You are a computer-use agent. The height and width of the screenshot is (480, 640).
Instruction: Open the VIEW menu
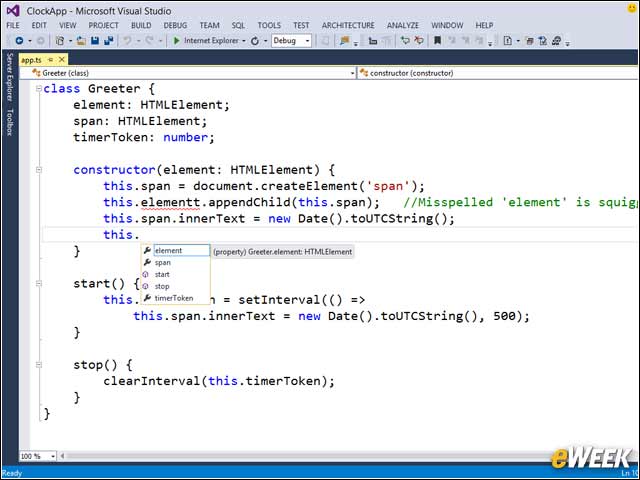point(68,25)
